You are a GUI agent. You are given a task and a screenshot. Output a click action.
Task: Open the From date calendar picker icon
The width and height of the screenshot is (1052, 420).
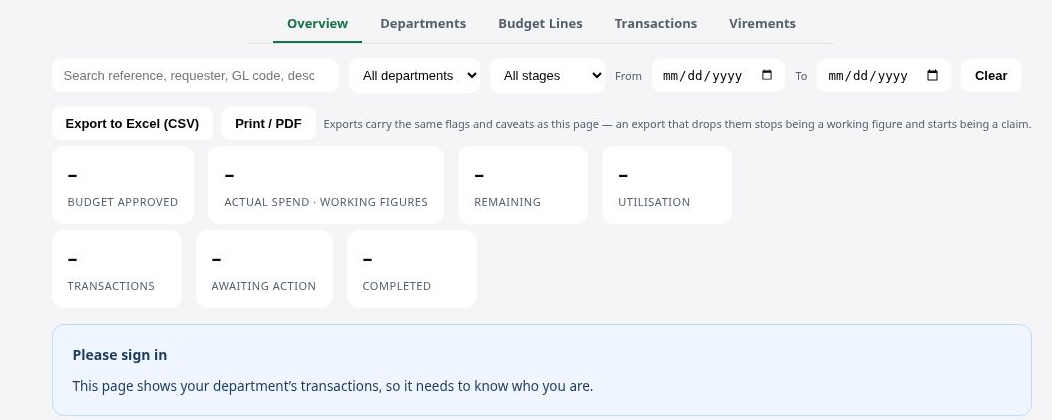pyautogui.click(x=767, y=75)
